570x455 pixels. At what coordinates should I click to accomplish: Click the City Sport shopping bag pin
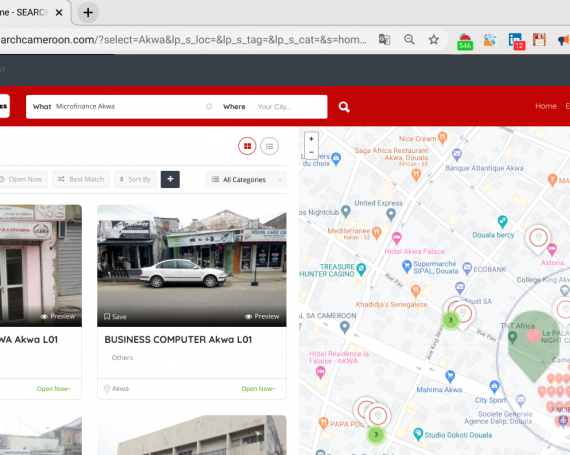click(494, 387)
